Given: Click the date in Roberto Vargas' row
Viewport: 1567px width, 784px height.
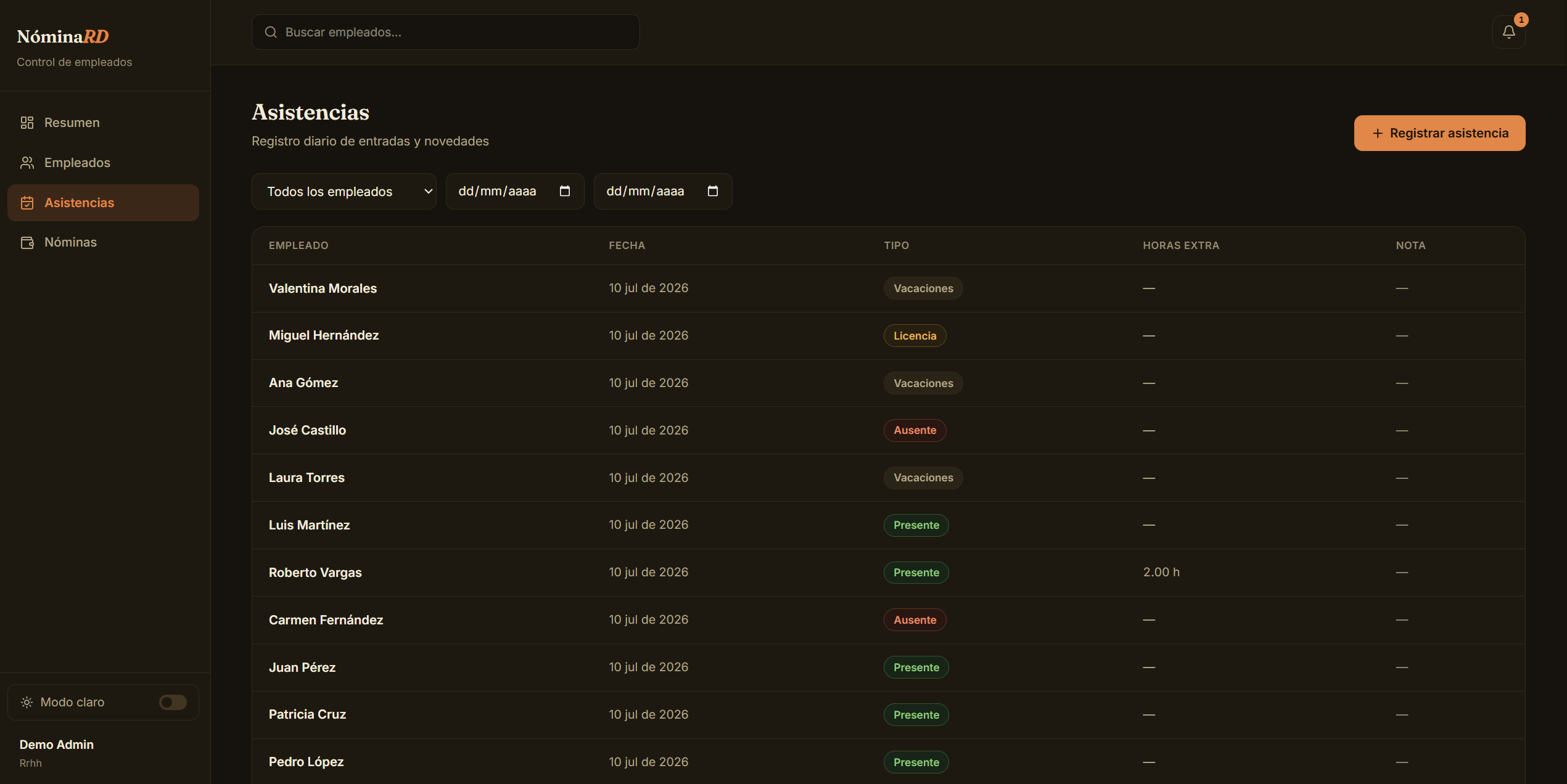Looking at the screenshot, I should [648, 572].
